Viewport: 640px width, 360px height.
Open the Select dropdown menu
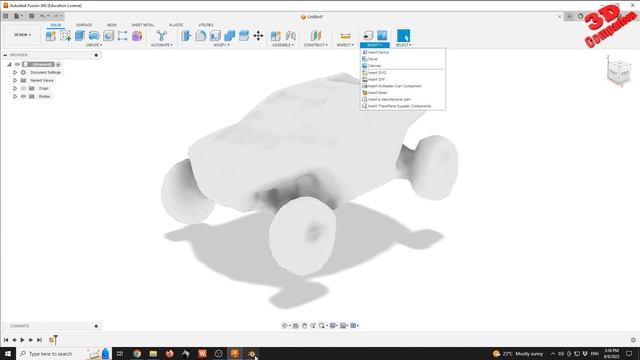(x=403, y=45)
